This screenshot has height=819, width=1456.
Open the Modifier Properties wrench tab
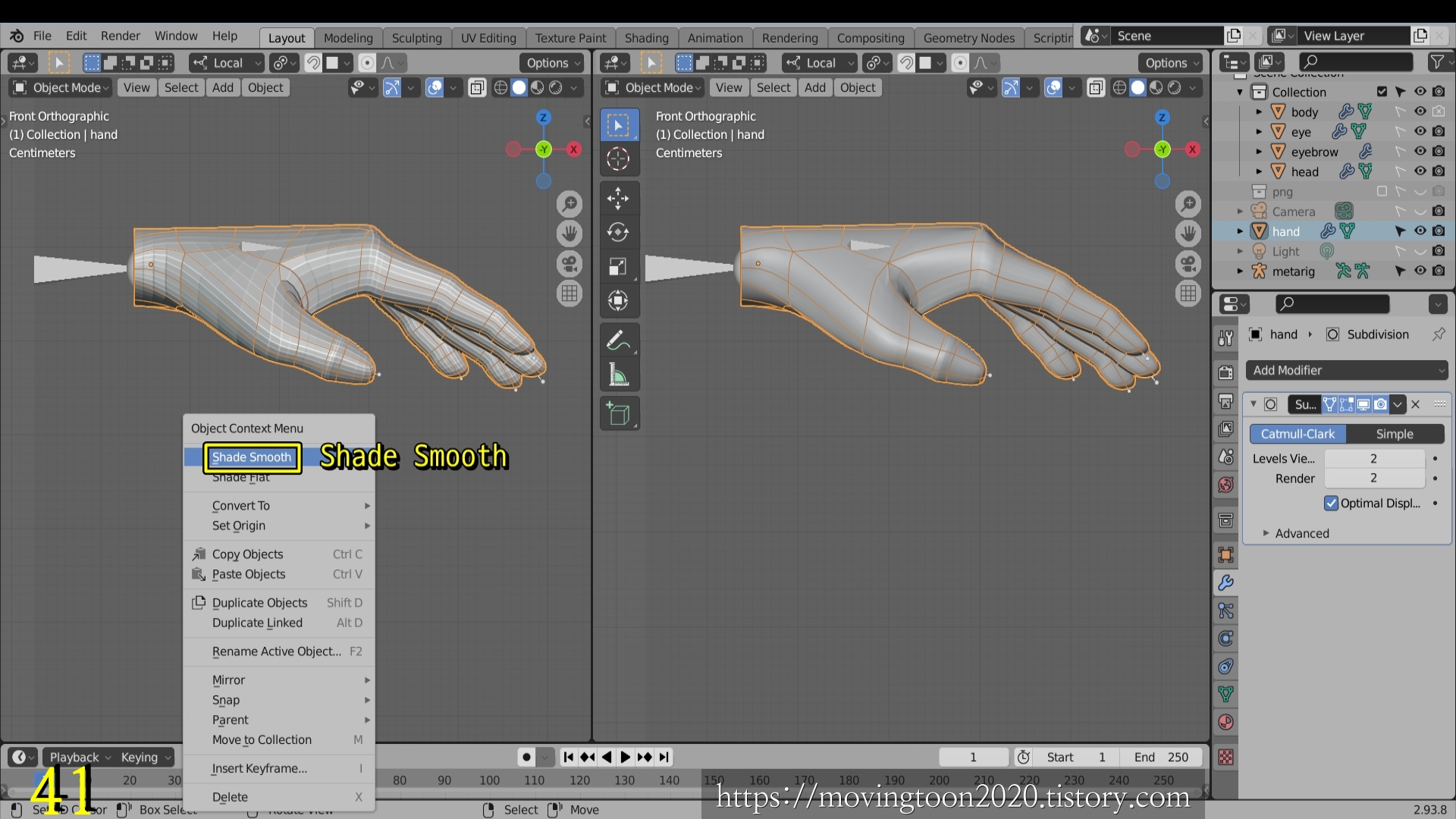coord(1225,582)
